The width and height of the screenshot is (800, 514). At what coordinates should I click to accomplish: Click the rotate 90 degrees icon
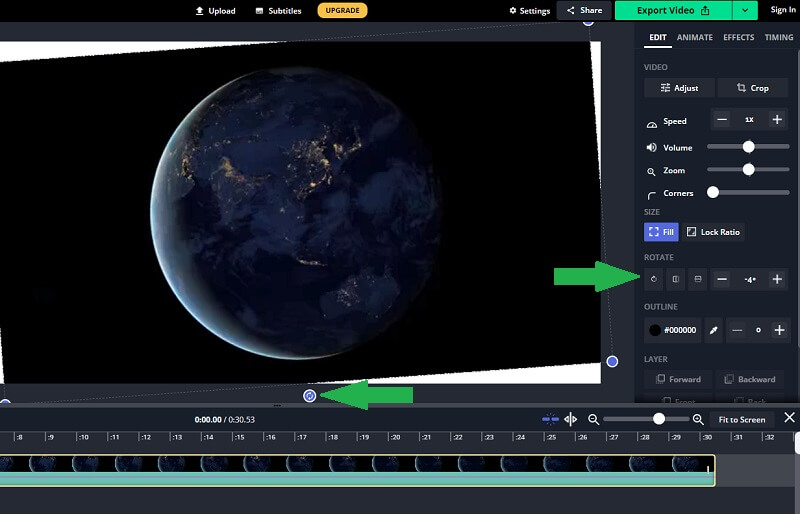(655, 279)
